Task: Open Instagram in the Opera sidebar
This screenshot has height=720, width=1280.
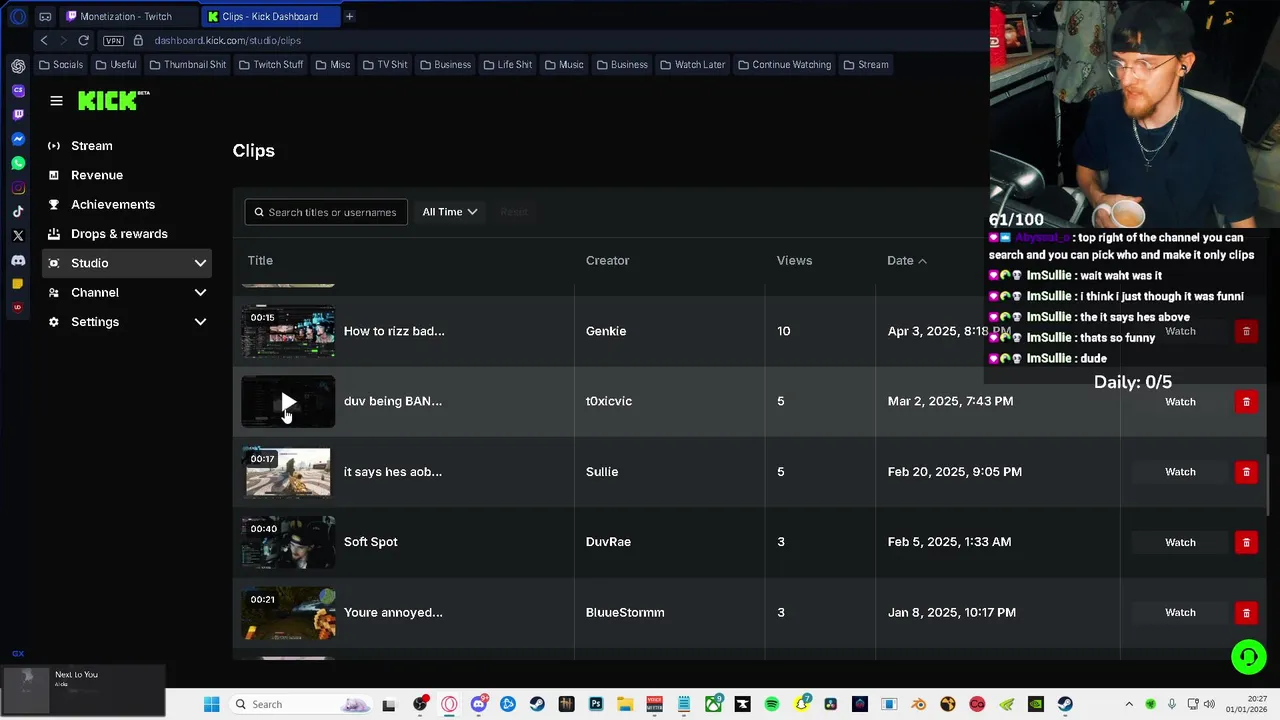Action: pyautogui.click(x=18, y=188)
